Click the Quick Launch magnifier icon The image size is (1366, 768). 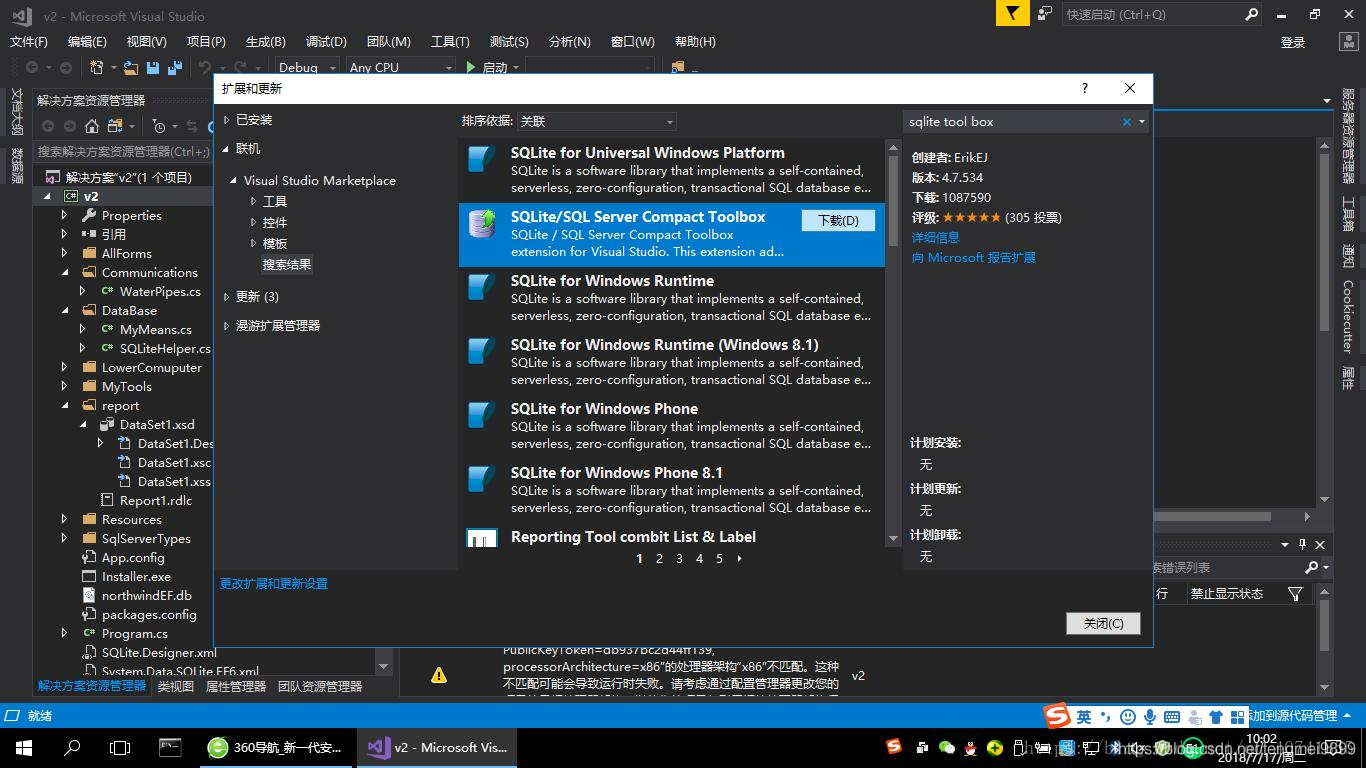[x=1251, y=14]
